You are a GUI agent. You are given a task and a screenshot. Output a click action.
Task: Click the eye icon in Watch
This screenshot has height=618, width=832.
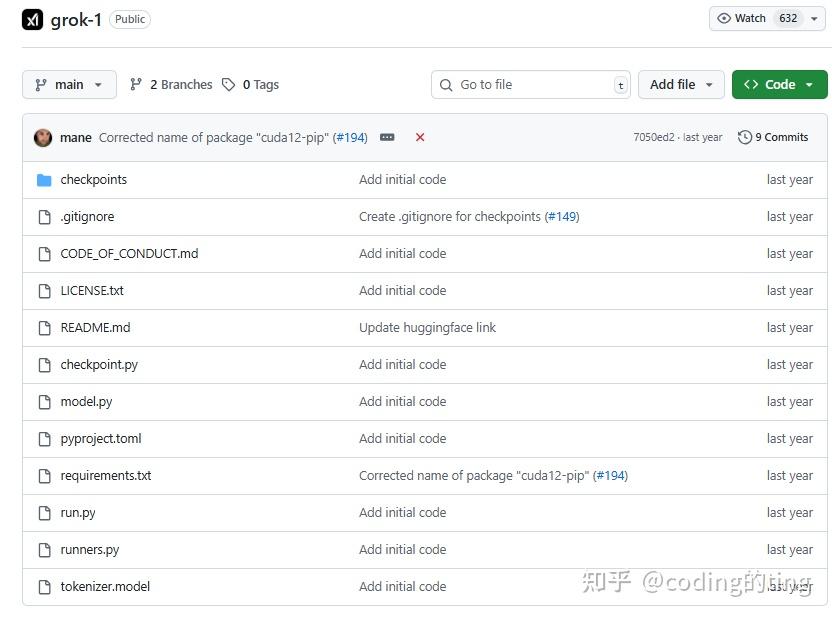coord(724,18)
